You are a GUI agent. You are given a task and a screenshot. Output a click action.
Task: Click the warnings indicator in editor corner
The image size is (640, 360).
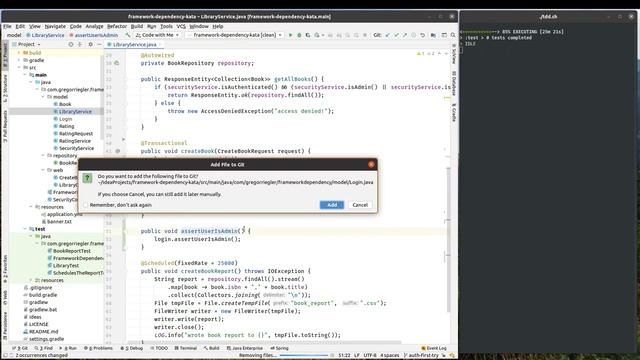pos(425,53)
